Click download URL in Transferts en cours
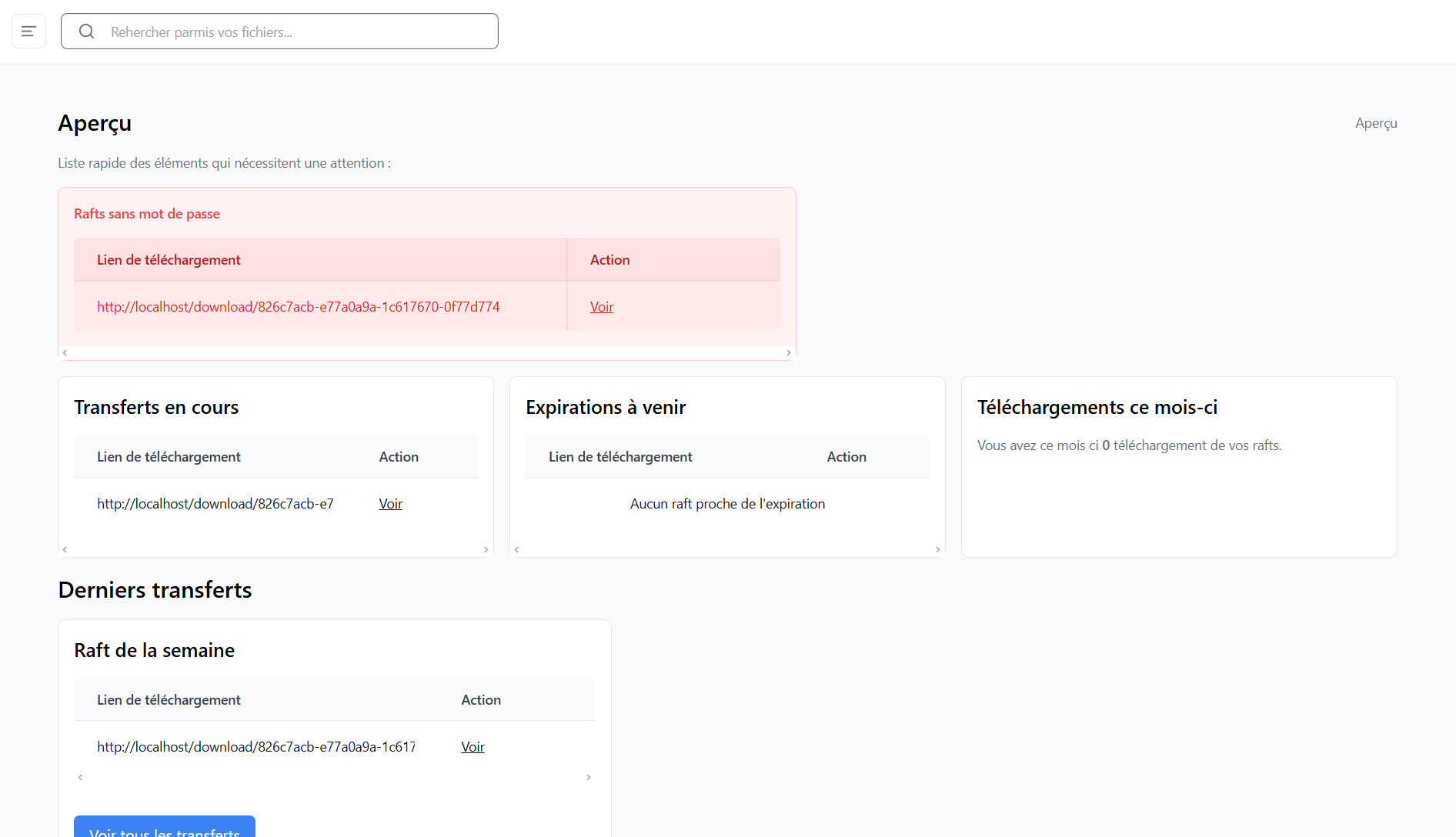Viewport: 1456px width, 837px height. [215, 504]
